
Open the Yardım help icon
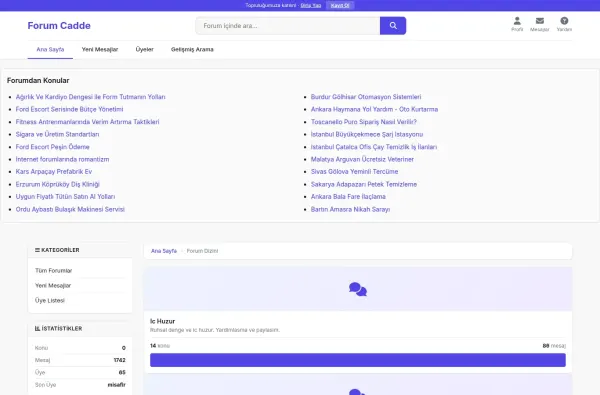(564, 24)
